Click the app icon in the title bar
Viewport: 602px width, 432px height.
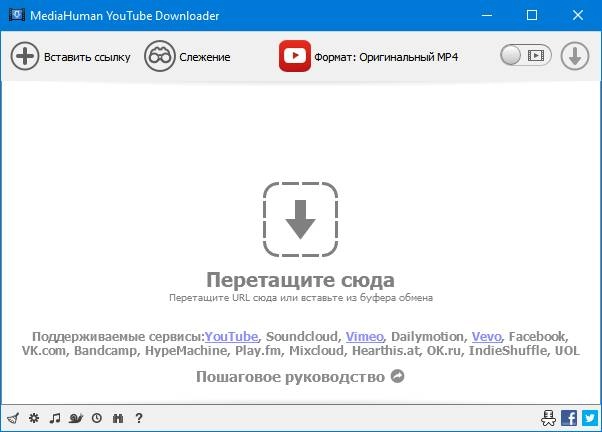coord(17,15)
